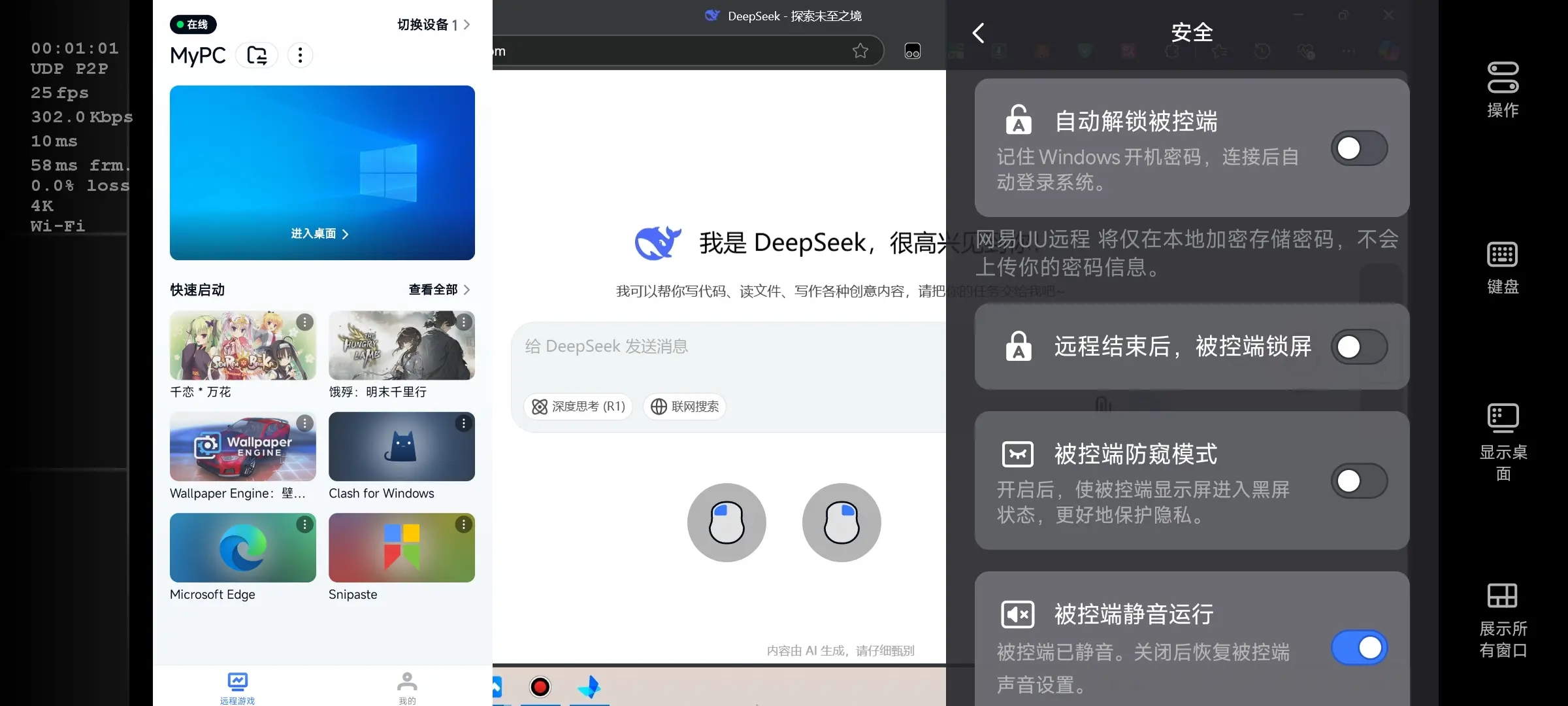Enable lock screen after remote ends
The height and width of the screenshot is (706, 1568).
[x=1359, y=346]
